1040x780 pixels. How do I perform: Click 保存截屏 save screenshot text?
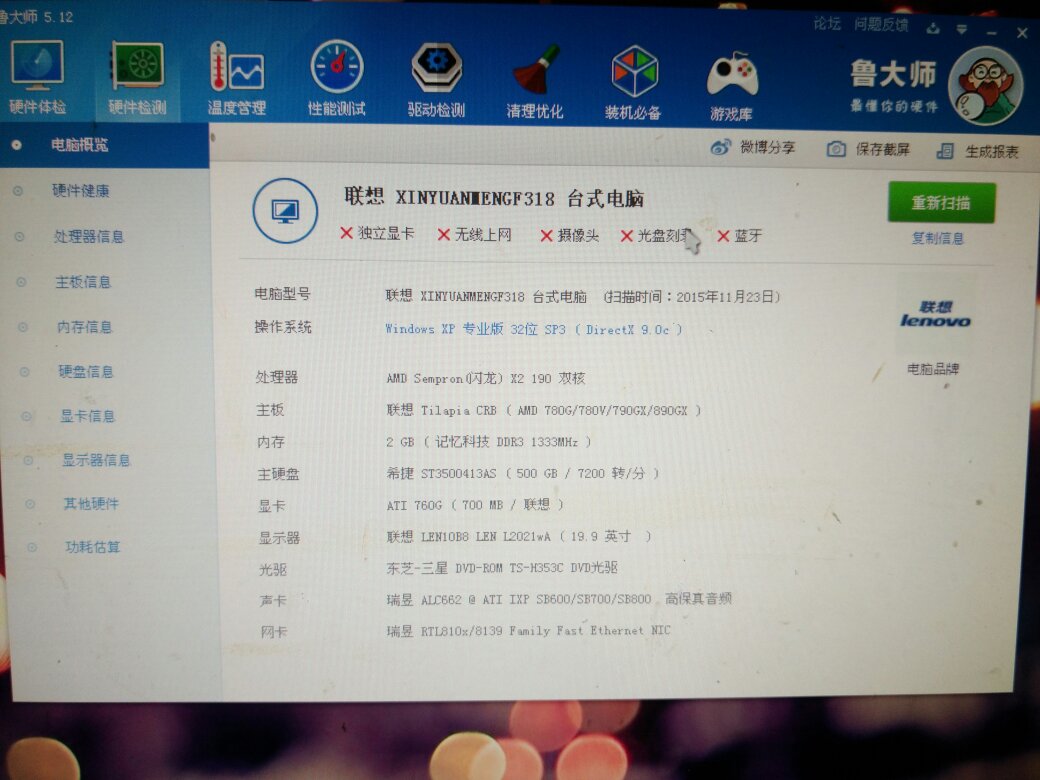pos(882,149)
